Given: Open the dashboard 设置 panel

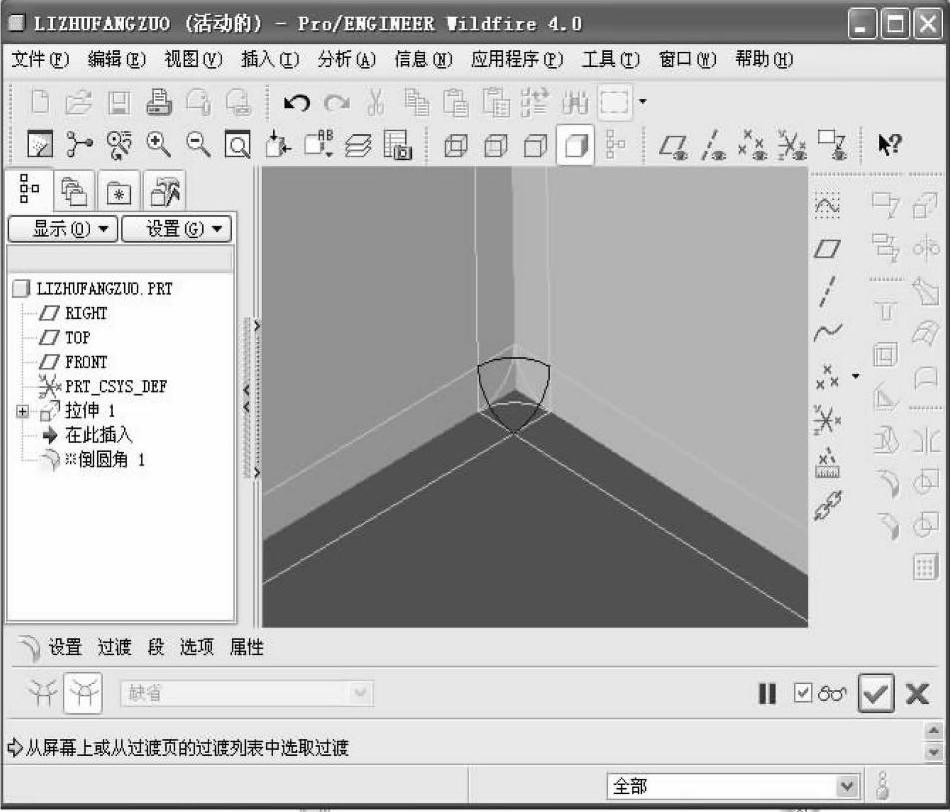Looking at the screenshot, I should pos(65,647).
